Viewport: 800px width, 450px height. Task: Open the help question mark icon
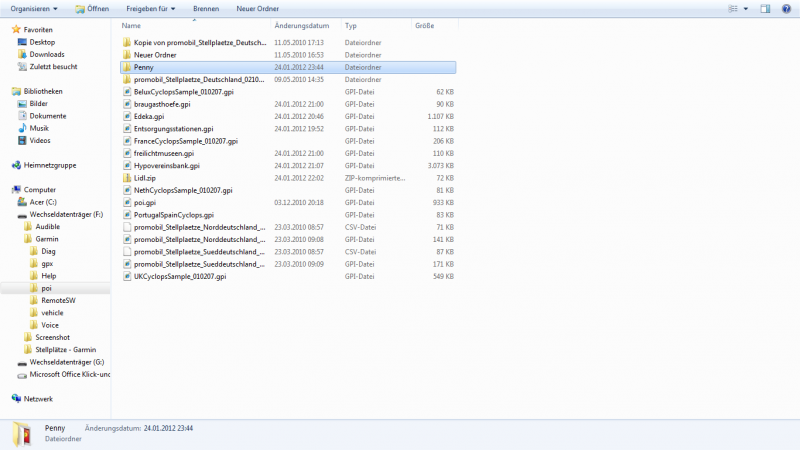786,8
